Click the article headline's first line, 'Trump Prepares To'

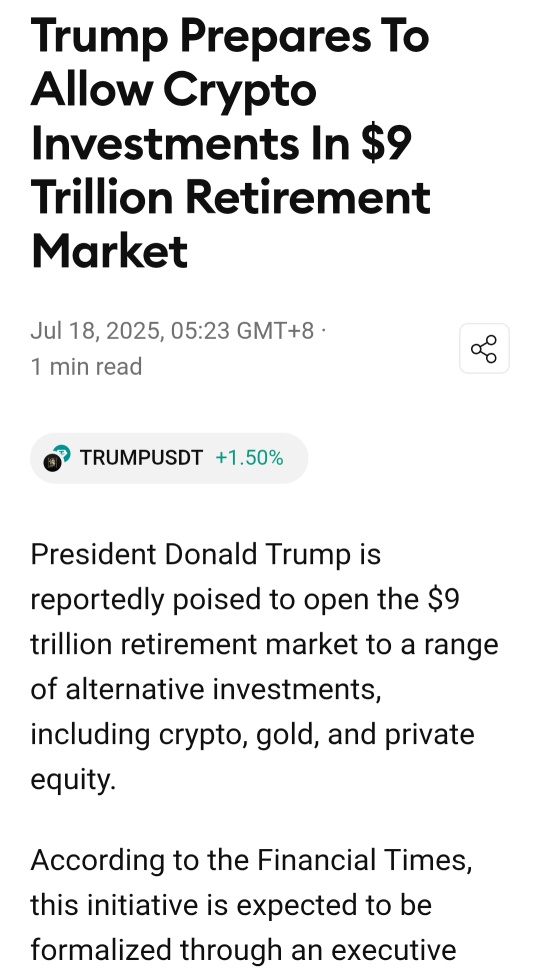pyautogui.click(x=230, y=38)
